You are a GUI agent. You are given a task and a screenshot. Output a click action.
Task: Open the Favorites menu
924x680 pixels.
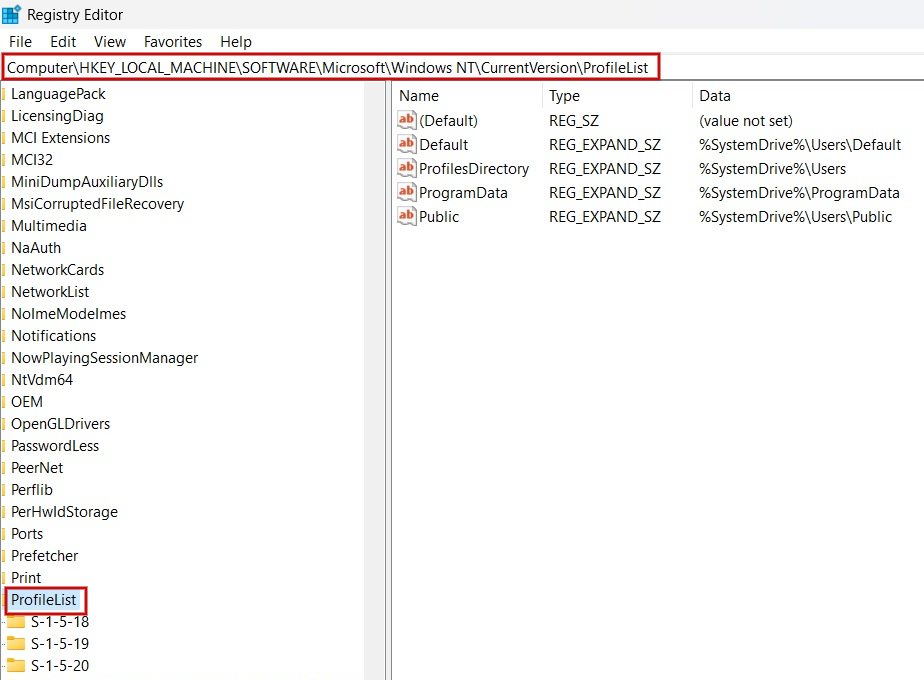(172, 42)
